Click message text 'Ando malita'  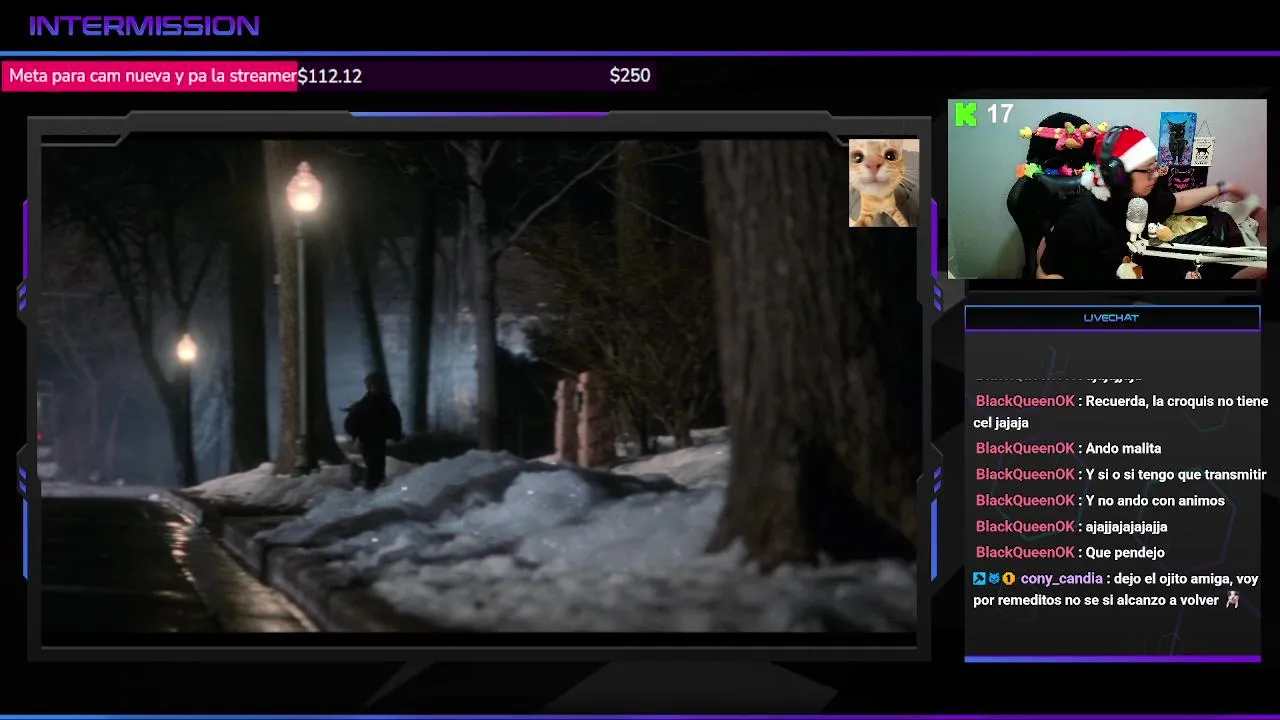1123,449
